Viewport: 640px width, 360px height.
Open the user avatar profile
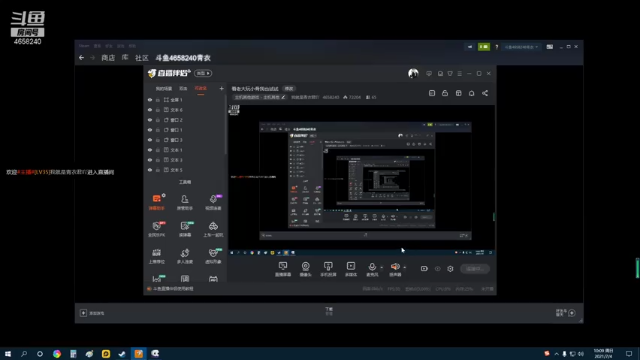pos(413,73)
